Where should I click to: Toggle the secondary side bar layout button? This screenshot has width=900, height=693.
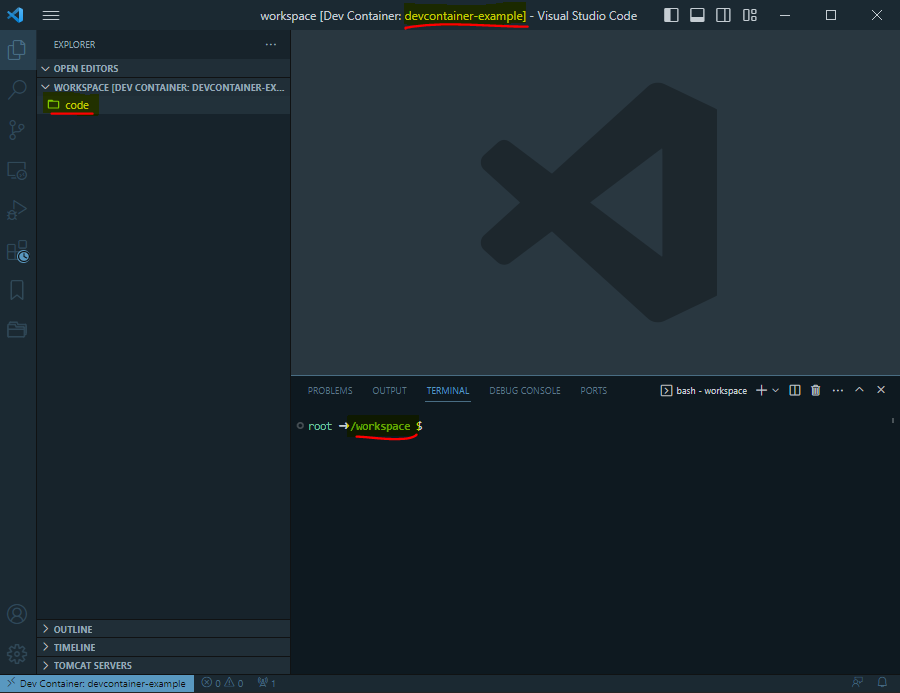tap(723, 16)
